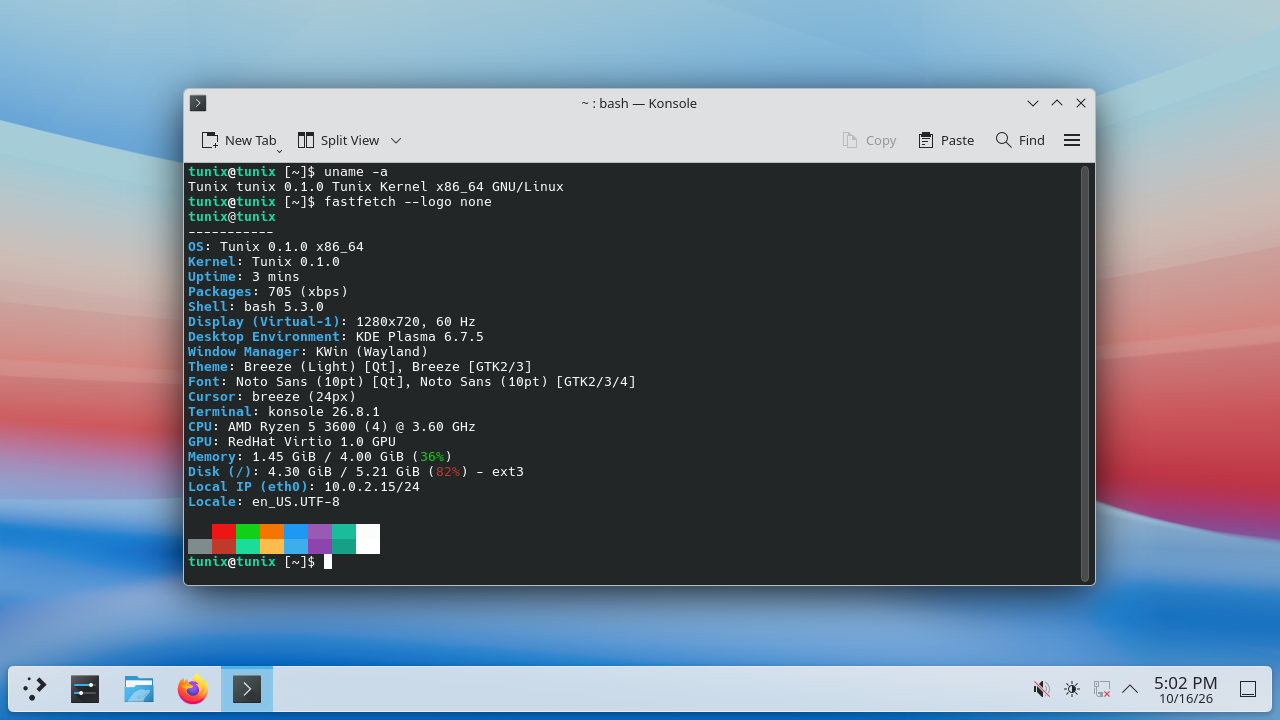Click the green "36%" memory usage value
This screenshot has width=1280, height=720.
[x=432, y=457]
